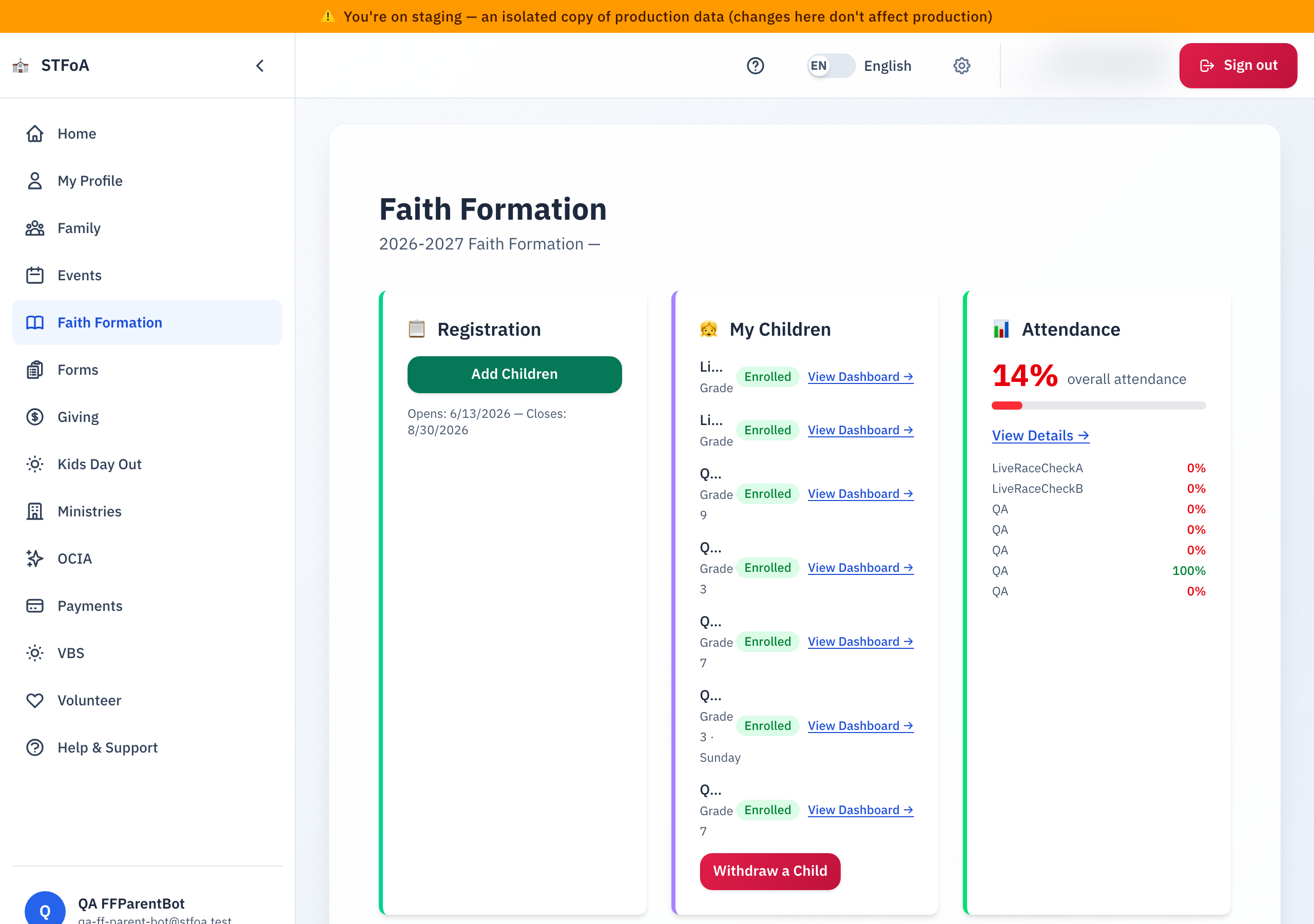Click the Home house icon in sidebar
The height and width of the screenshot is (924, 1314).
pos(35,133)
